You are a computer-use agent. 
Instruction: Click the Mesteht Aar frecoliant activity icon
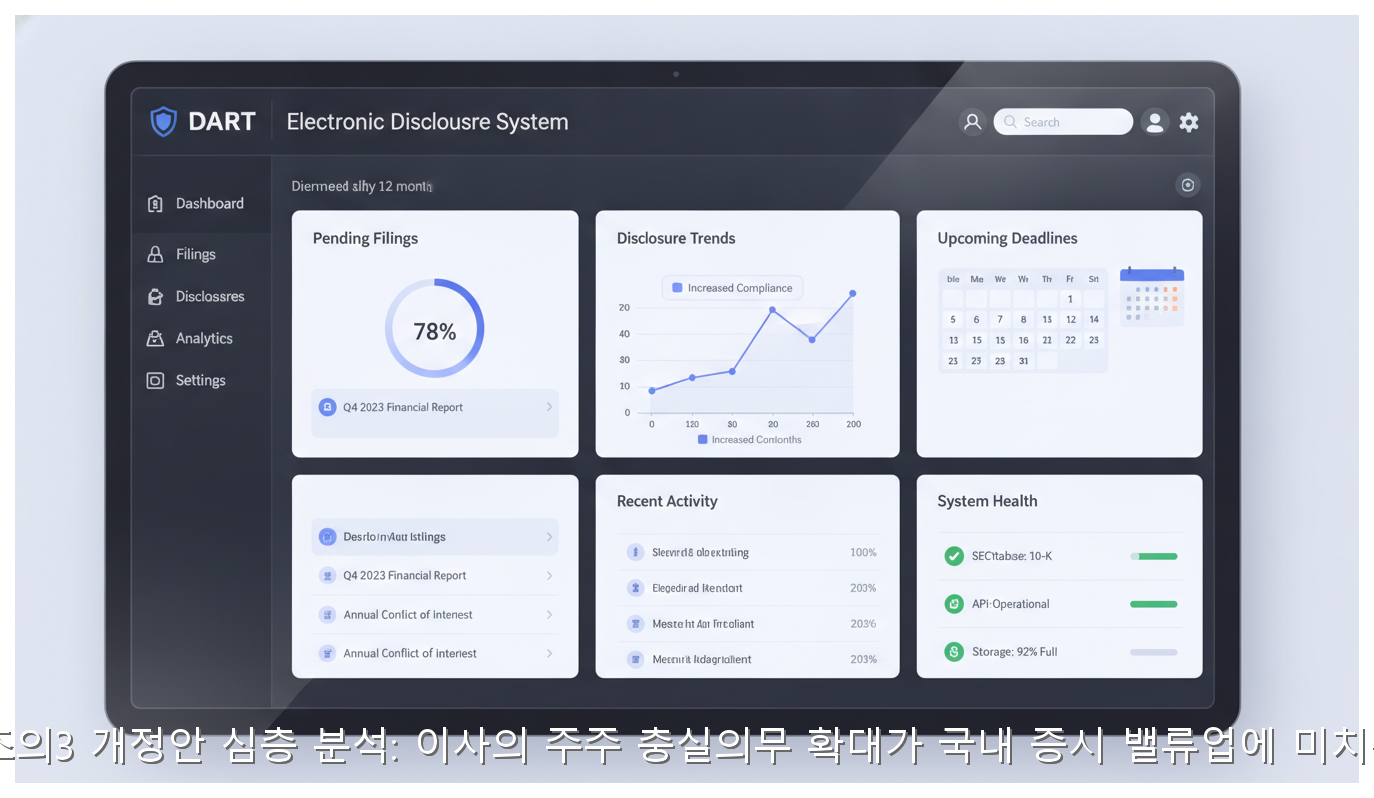point(634,624)
